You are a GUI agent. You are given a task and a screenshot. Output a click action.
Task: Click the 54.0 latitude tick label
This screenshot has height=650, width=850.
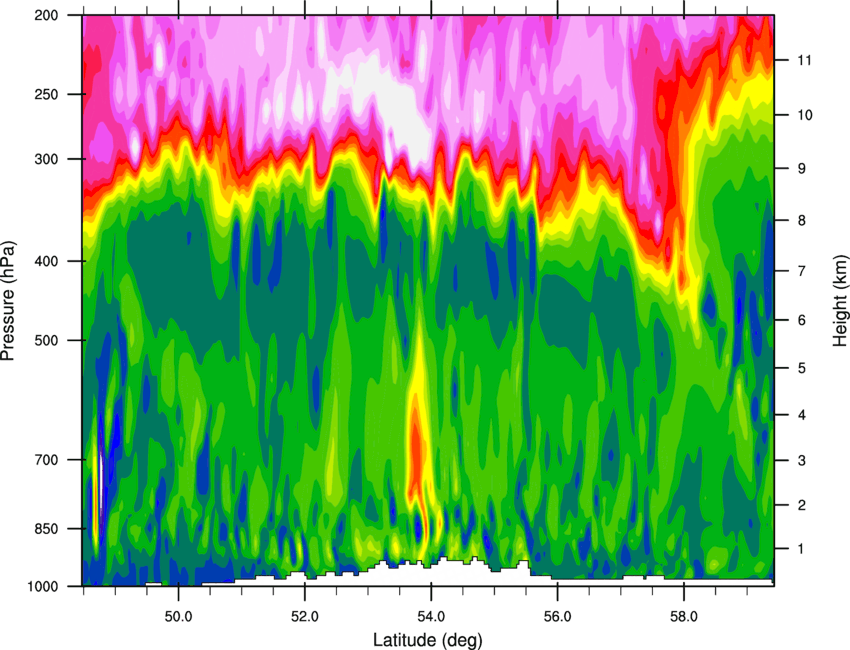tap(432, 617)
